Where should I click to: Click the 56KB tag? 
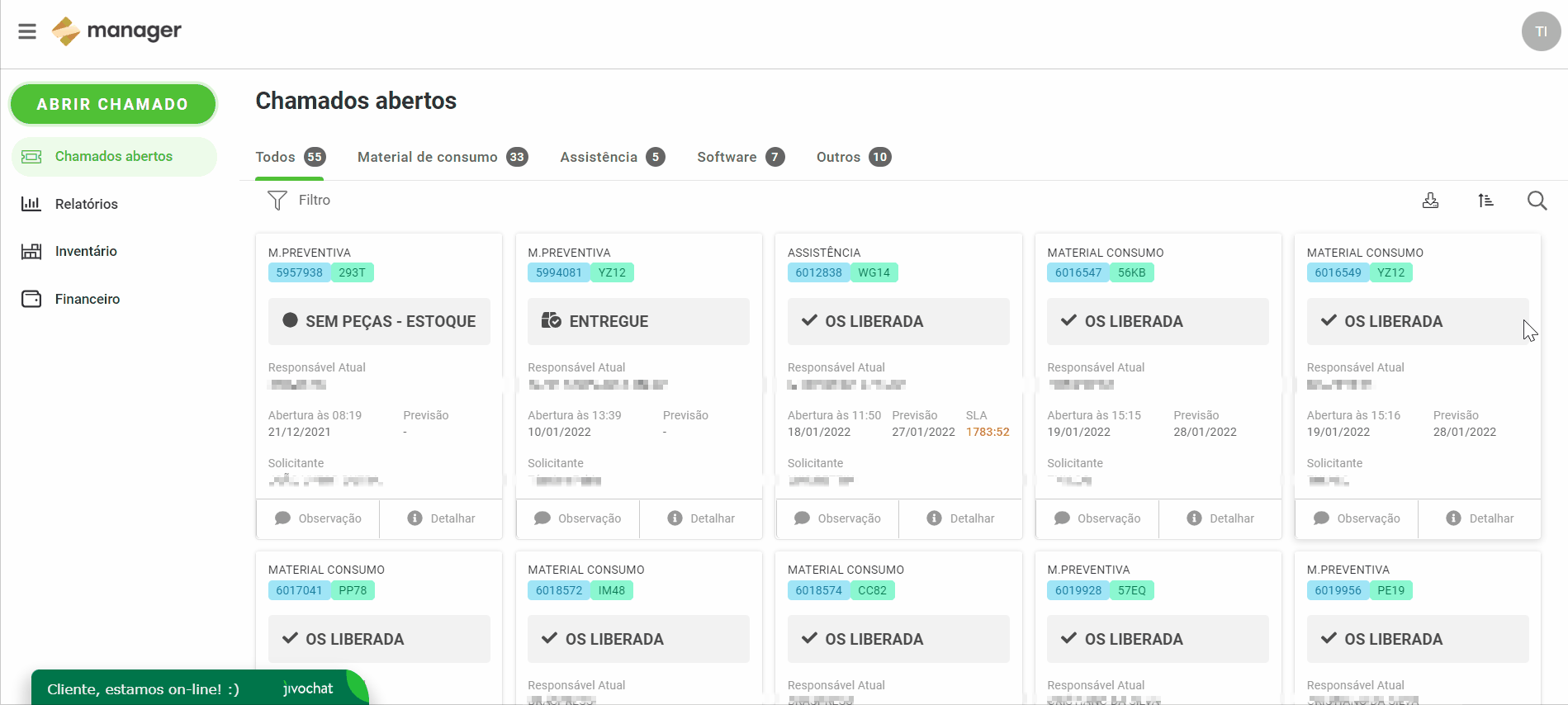(1132, 272)
